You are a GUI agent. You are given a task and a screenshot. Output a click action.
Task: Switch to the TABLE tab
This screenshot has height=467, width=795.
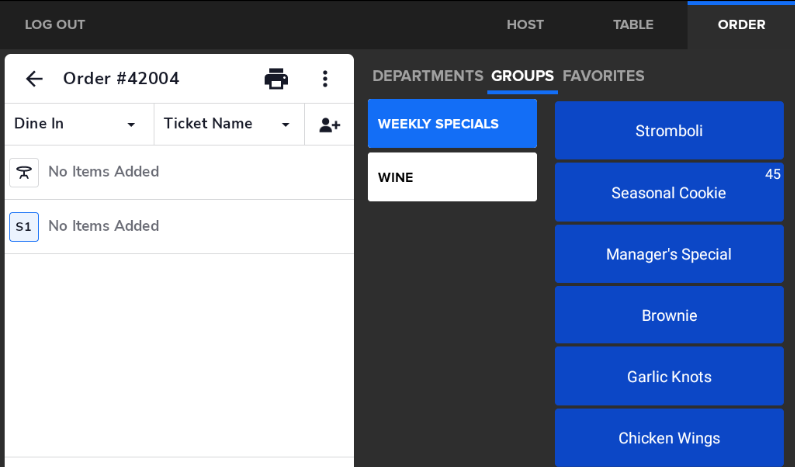coord(633,25)
